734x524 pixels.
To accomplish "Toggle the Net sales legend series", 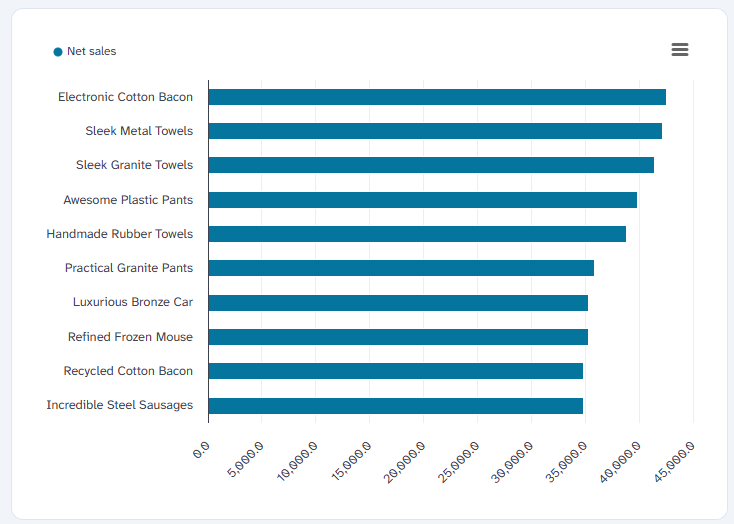I will click(91, 51).
